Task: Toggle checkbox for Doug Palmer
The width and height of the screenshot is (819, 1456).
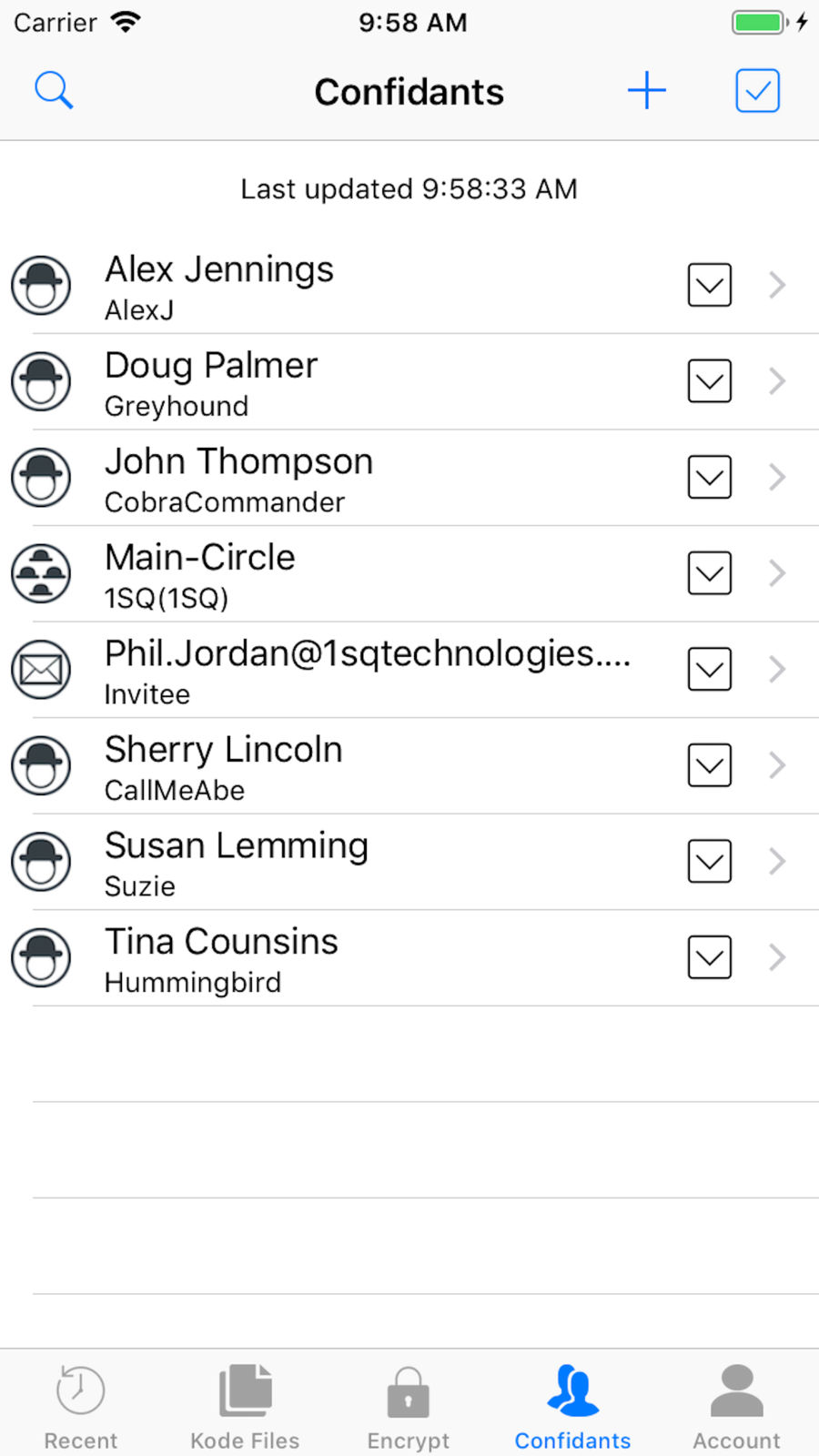Action: pos(710,381)
